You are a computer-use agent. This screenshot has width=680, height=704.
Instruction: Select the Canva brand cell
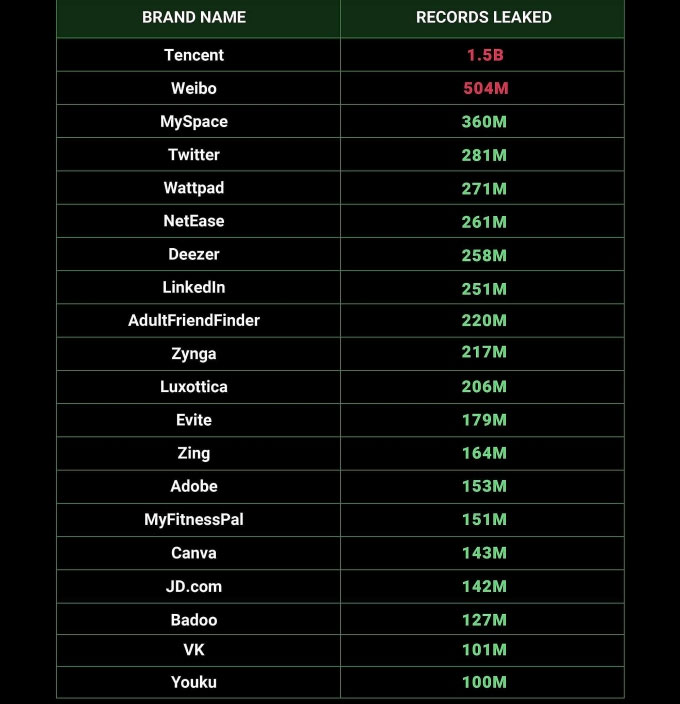[x=194, y=553]
